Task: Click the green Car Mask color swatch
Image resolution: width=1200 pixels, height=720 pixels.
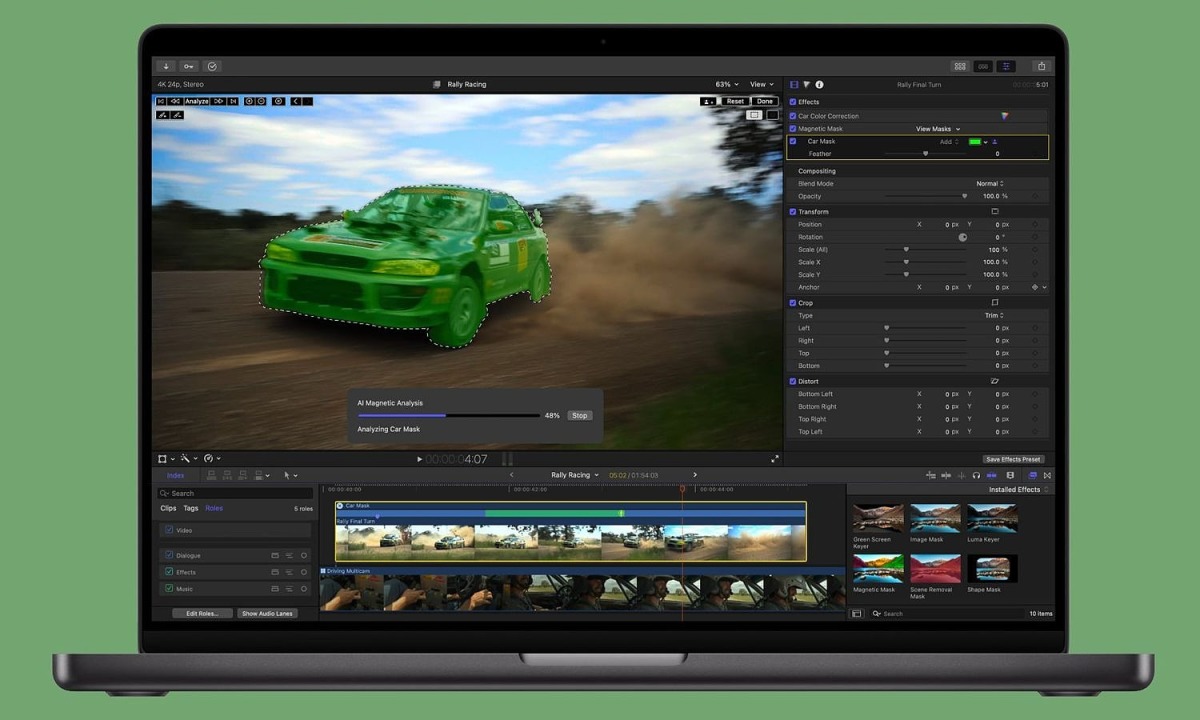Action: [x=974, y=142]
